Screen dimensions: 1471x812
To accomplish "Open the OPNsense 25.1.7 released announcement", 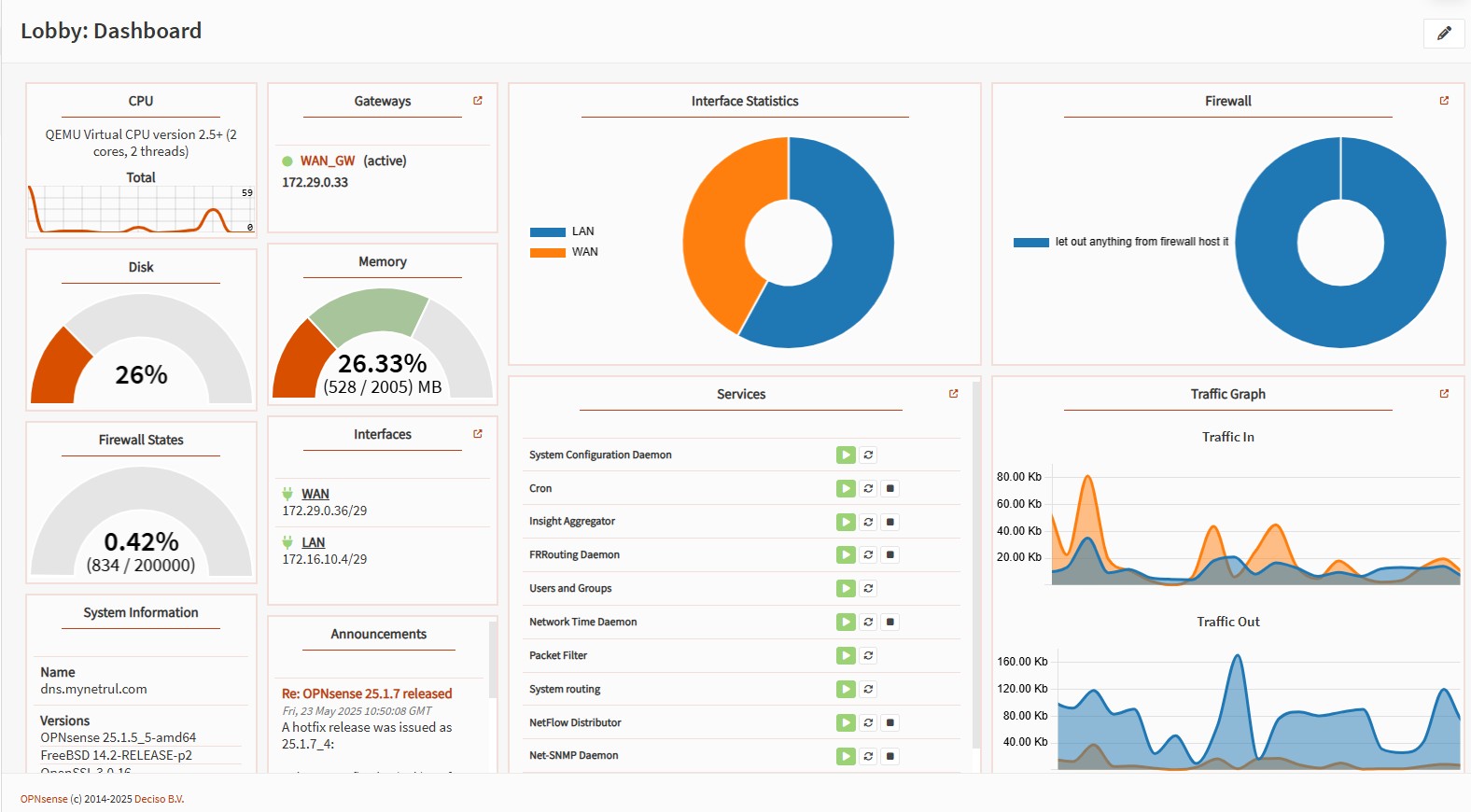I will (367, 693).
